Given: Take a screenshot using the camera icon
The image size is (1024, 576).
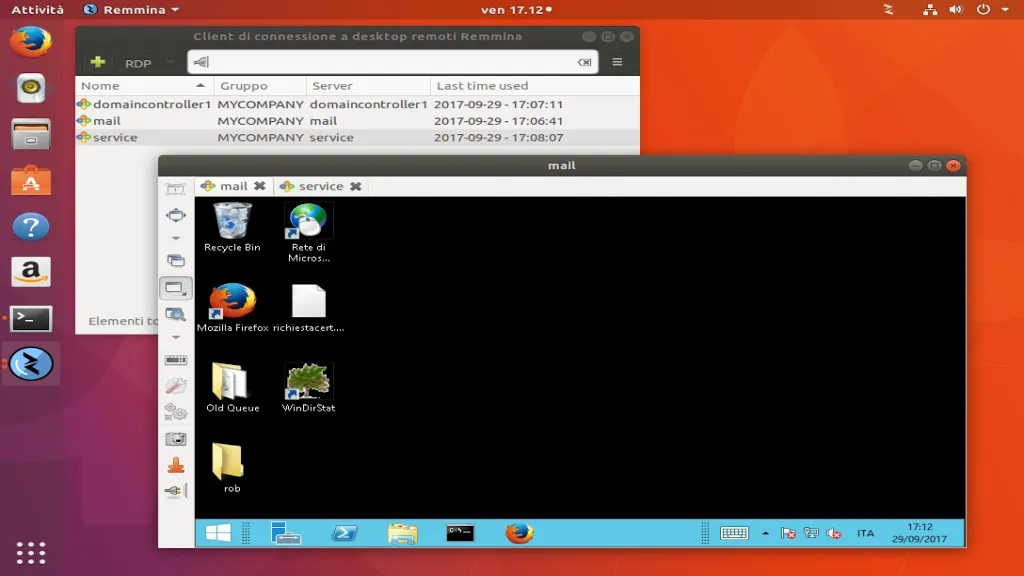Looking at the screenshot, I should pos(176,439).
